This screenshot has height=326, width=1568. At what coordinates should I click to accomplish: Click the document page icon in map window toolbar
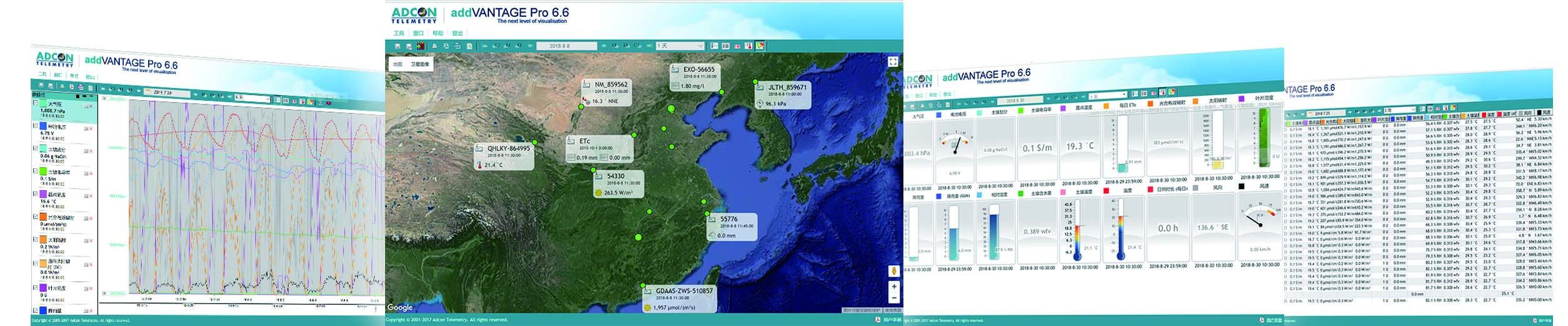(470, 46)
